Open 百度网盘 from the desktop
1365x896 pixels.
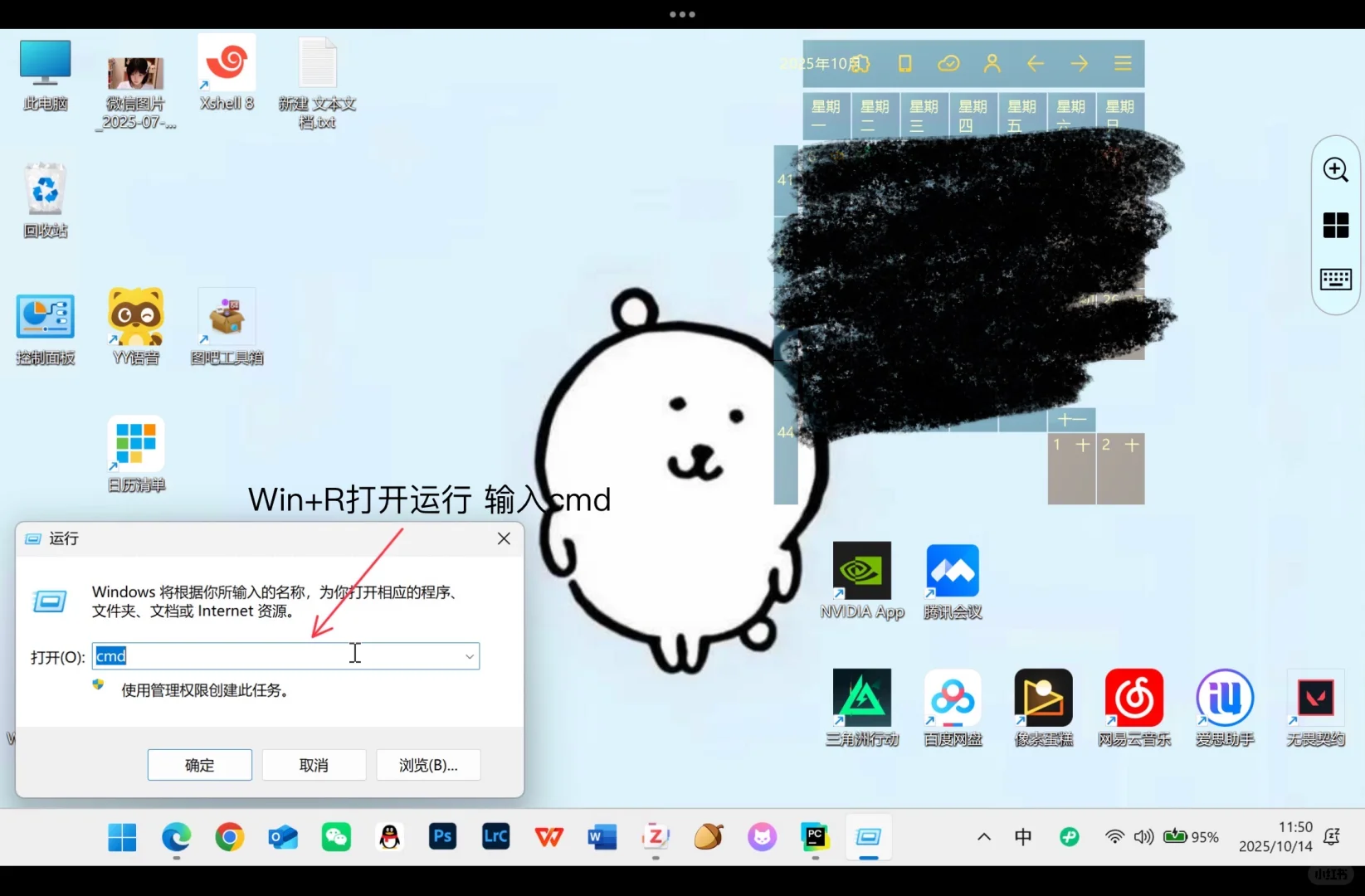tap(952, 699)
